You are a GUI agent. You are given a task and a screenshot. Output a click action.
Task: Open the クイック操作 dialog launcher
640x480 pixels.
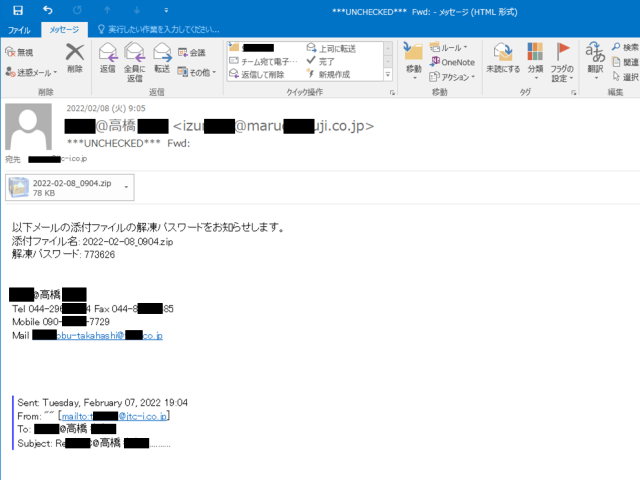click(392, 93)
